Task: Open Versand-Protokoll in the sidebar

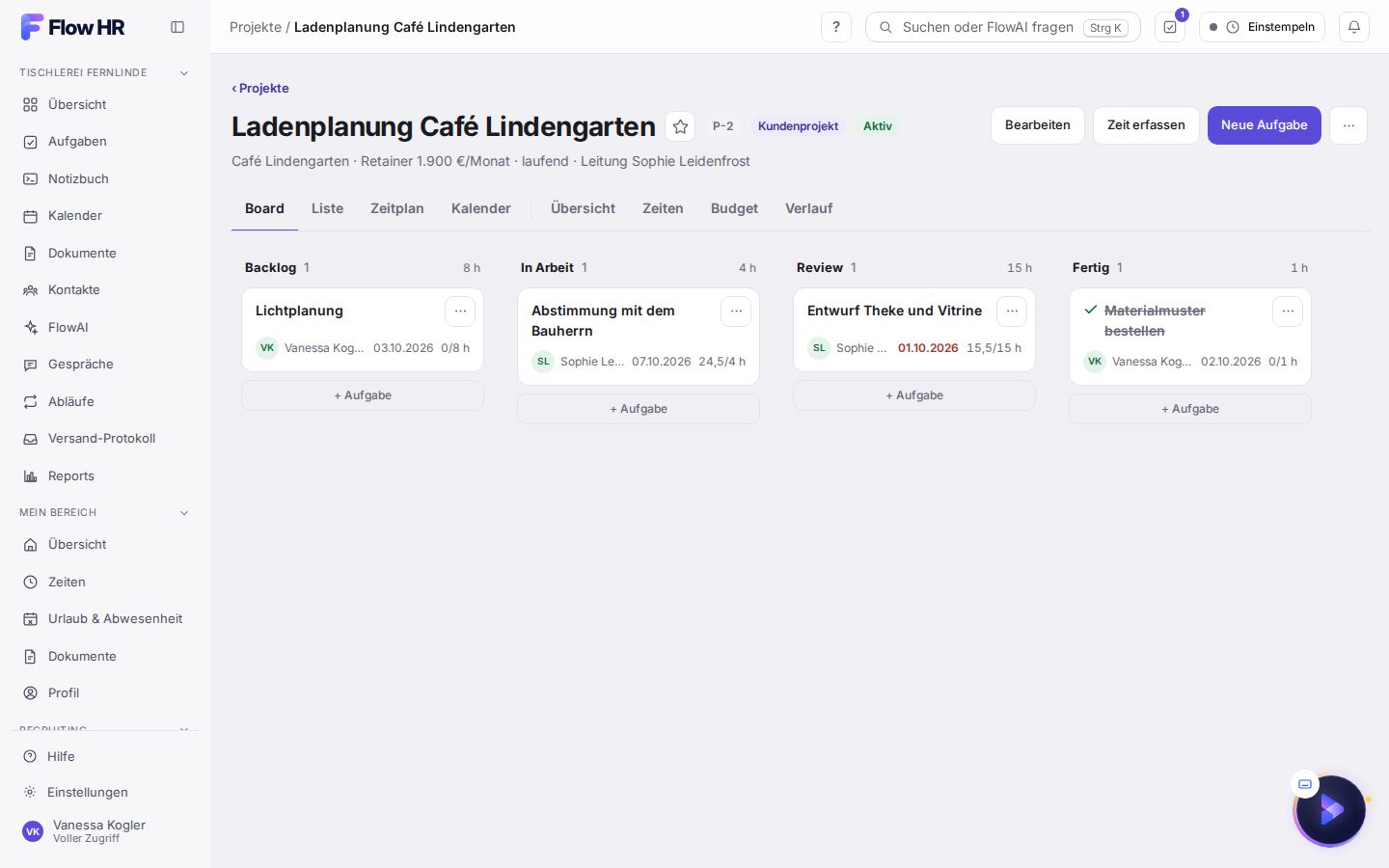Action: click(x=105, y=438)
